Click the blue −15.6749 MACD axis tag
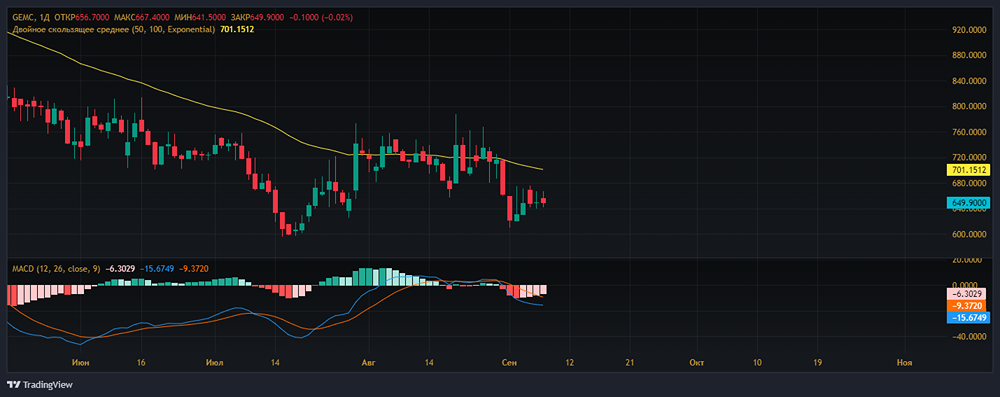1000x397 pixels. coord(969,318)
